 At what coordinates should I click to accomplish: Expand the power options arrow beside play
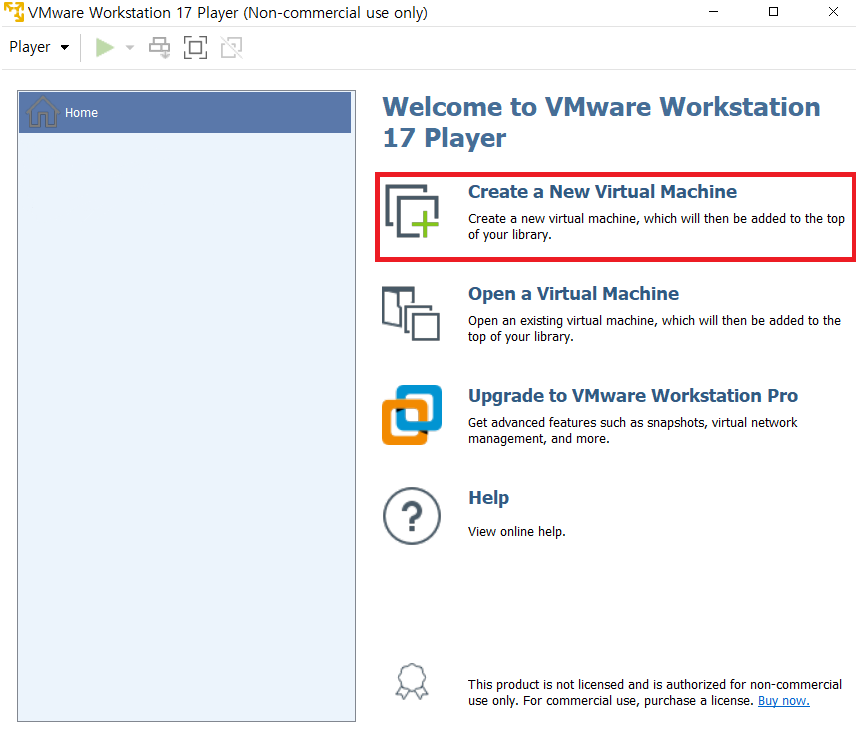tap(130, 47)
